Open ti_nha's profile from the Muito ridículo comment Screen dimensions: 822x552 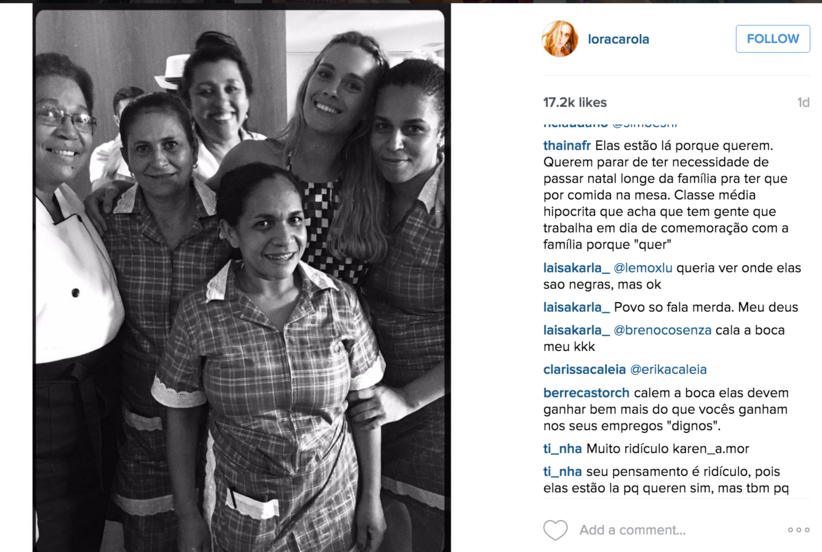pyautogui.click(x=562, y=449)
